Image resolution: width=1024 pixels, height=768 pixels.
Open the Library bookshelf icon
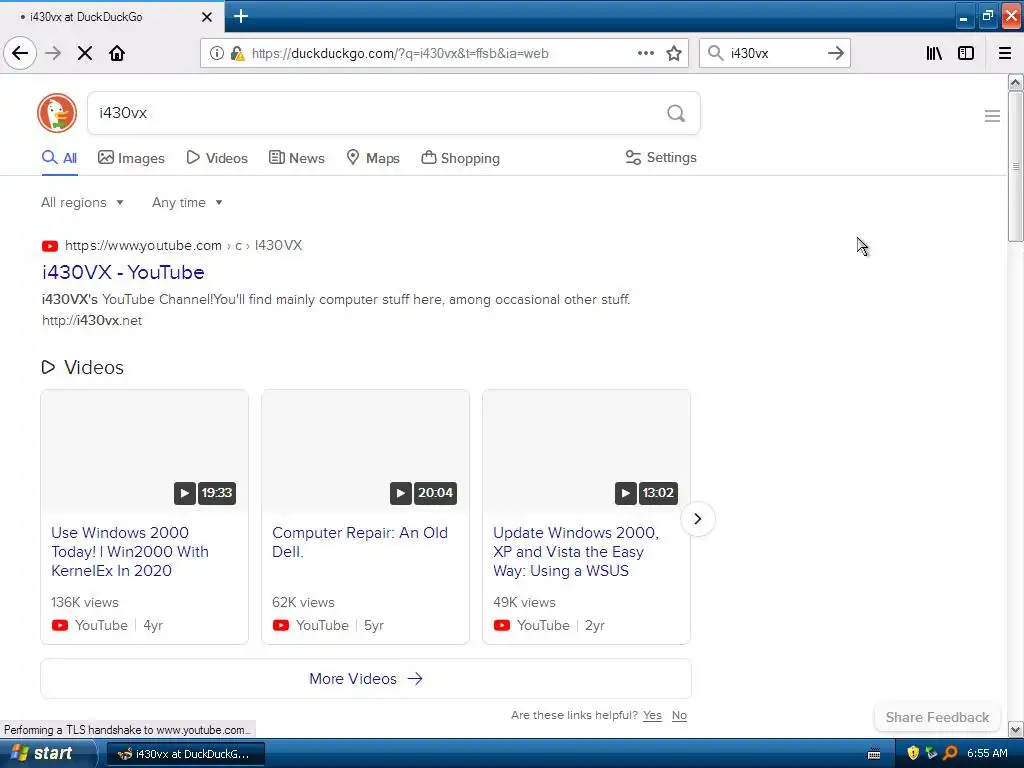[x=934, y=53]
